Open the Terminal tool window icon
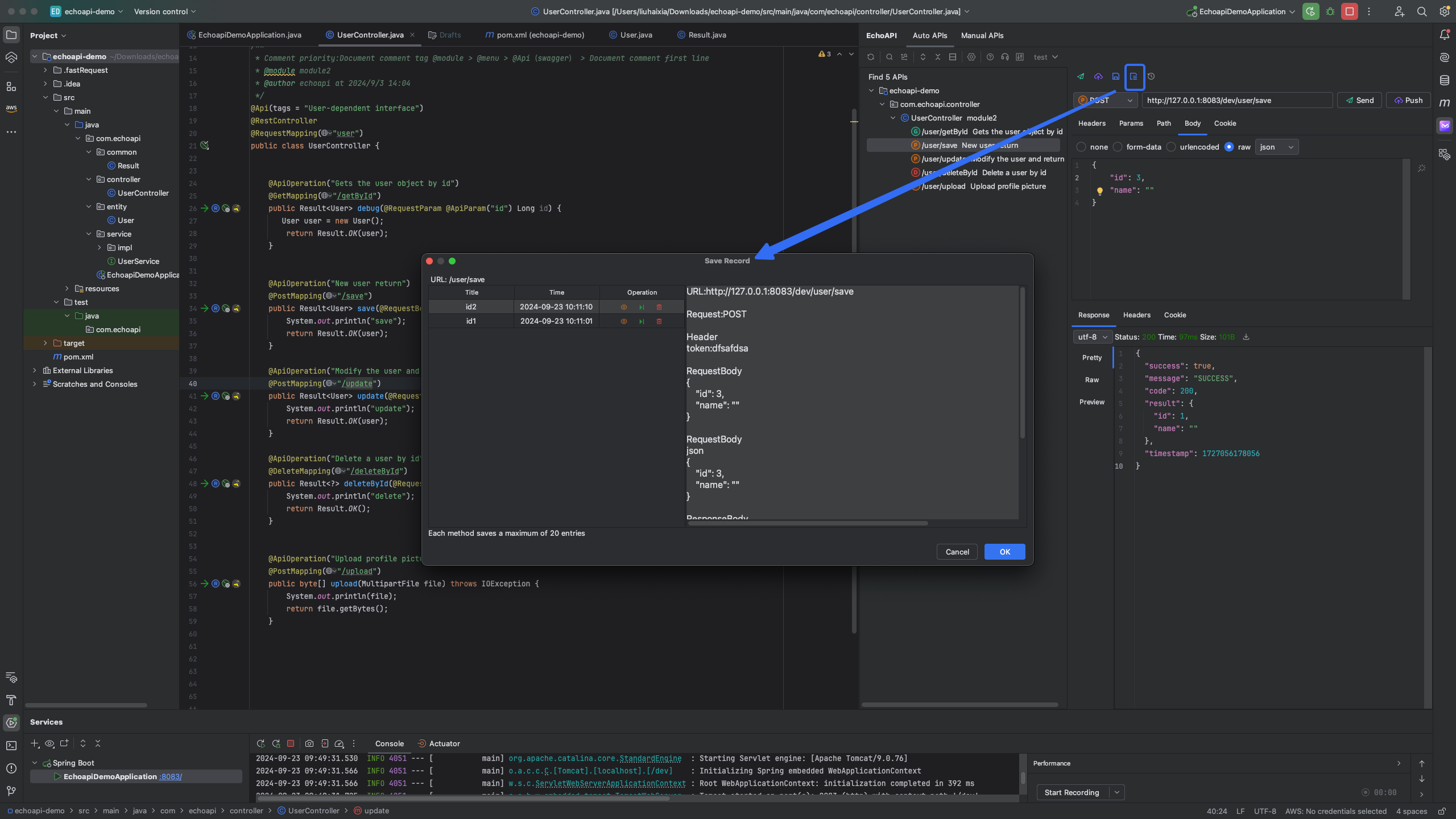 [11, 746]
